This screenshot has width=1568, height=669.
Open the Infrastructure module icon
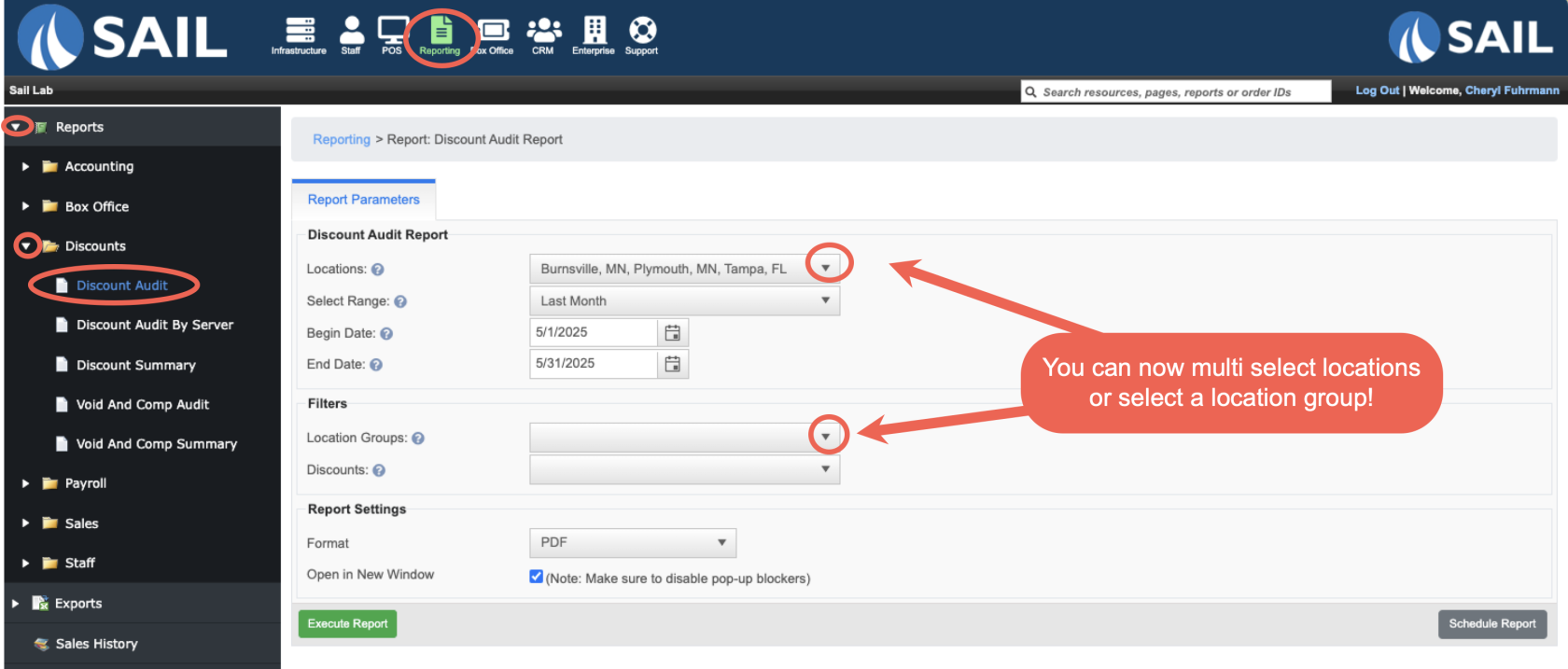tap(300, 36)
